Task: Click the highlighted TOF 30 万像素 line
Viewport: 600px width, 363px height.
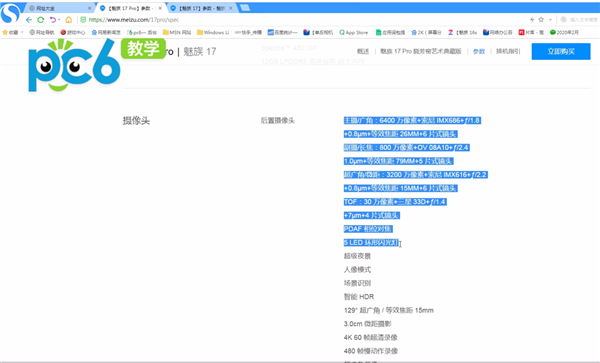Action: click(x=395, y=202)
